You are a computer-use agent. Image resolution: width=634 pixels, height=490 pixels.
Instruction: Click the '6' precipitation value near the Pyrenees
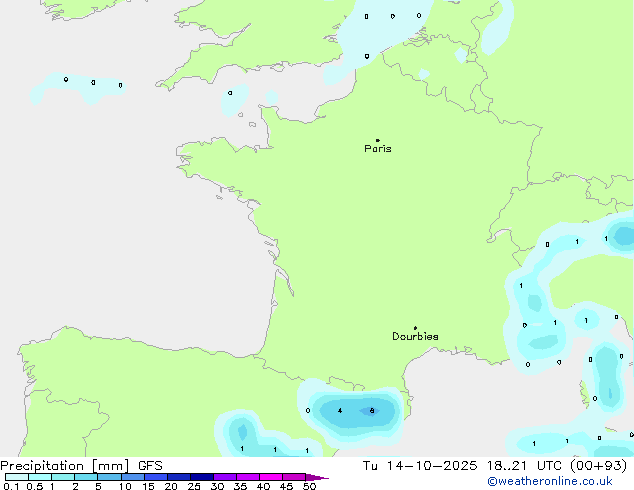(x=372, y=411)
